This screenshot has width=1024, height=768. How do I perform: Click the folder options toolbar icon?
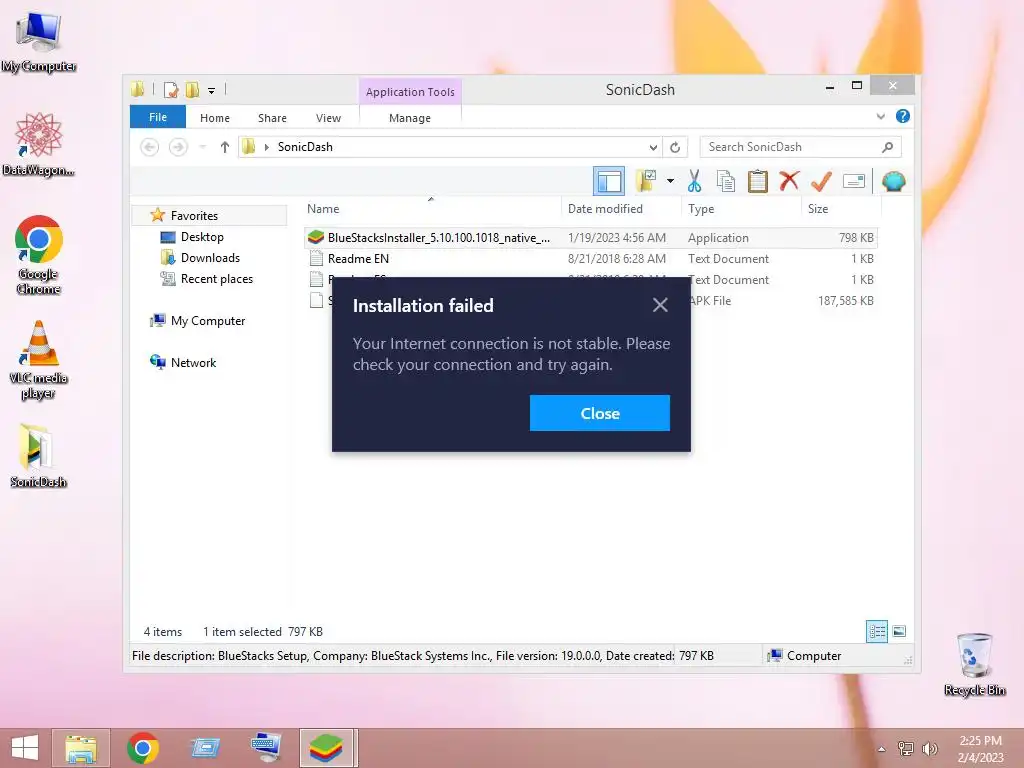tap(646, 181)
